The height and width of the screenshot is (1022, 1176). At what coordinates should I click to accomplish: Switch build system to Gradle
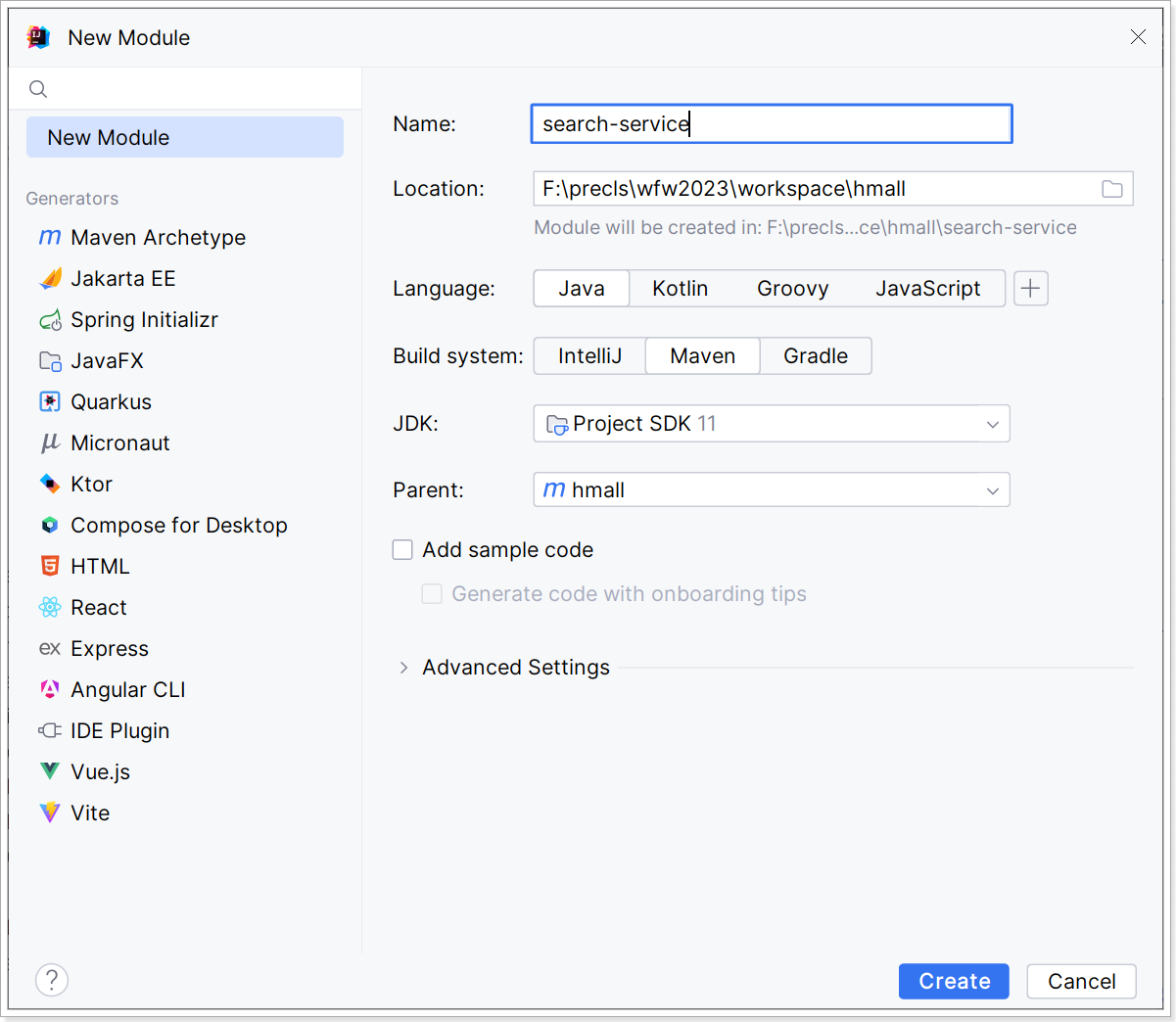tap(815, 356)
